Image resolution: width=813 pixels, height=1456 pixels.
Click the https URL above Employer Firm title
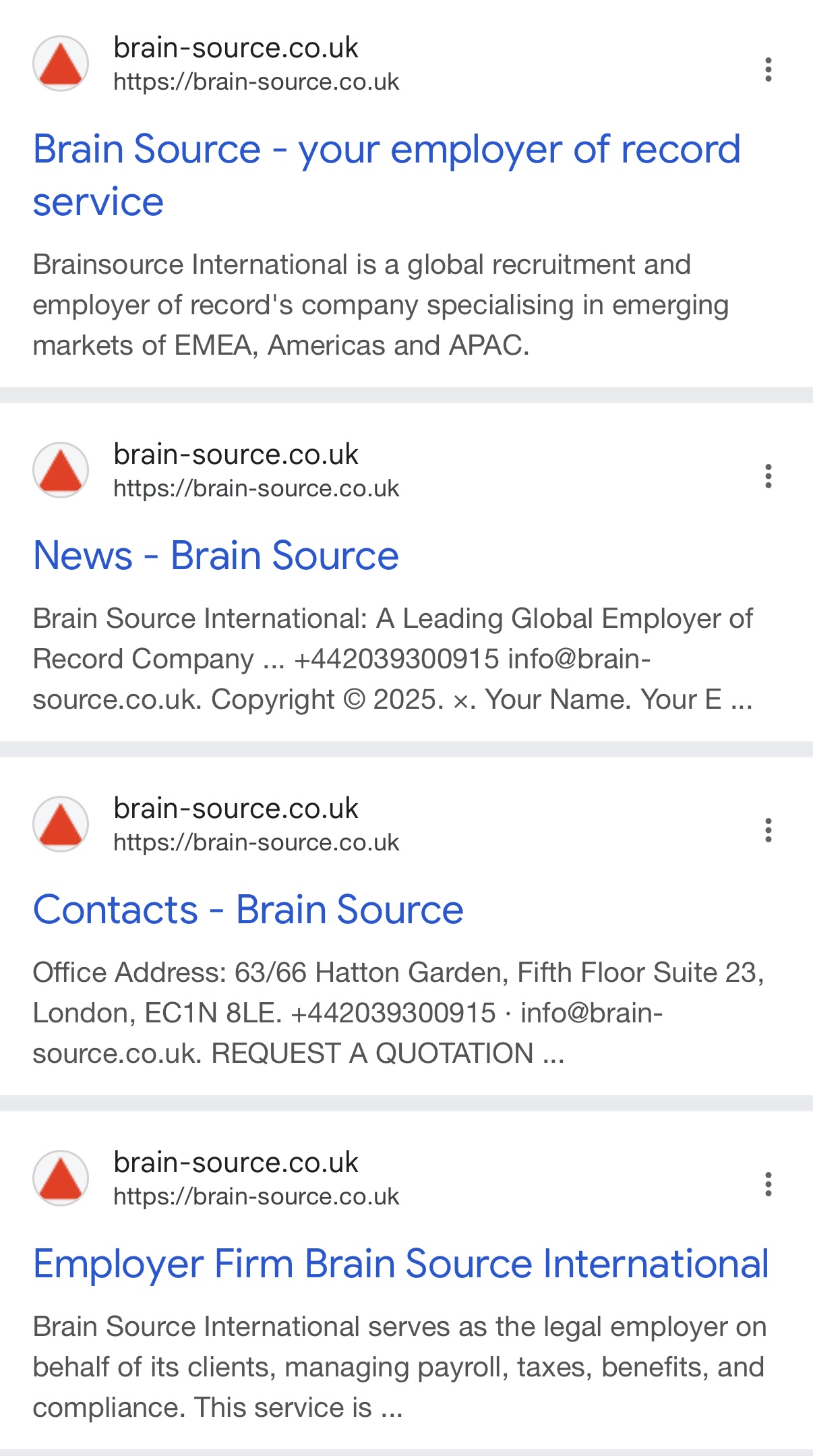(x=256, y=1197)
